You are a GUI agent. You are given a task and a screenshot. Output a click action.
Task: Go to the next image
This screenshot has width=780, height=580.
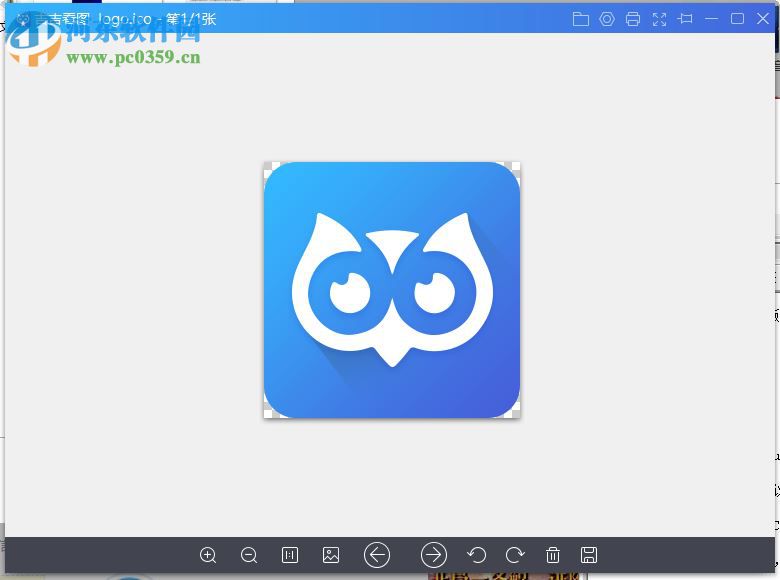(x=434, y=555)
